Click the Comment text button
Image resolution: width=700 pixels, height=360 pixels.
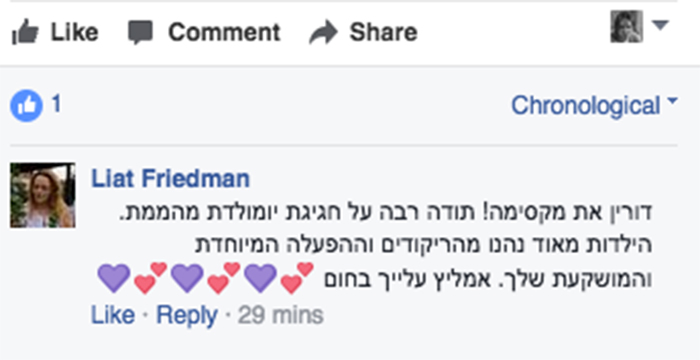coord(224,32)
